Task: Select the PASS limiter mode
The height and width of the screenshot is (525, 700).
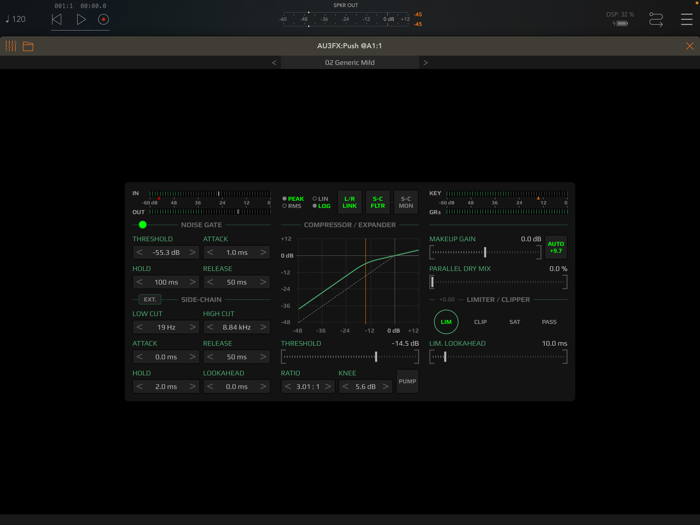Action: click(549, 322)
